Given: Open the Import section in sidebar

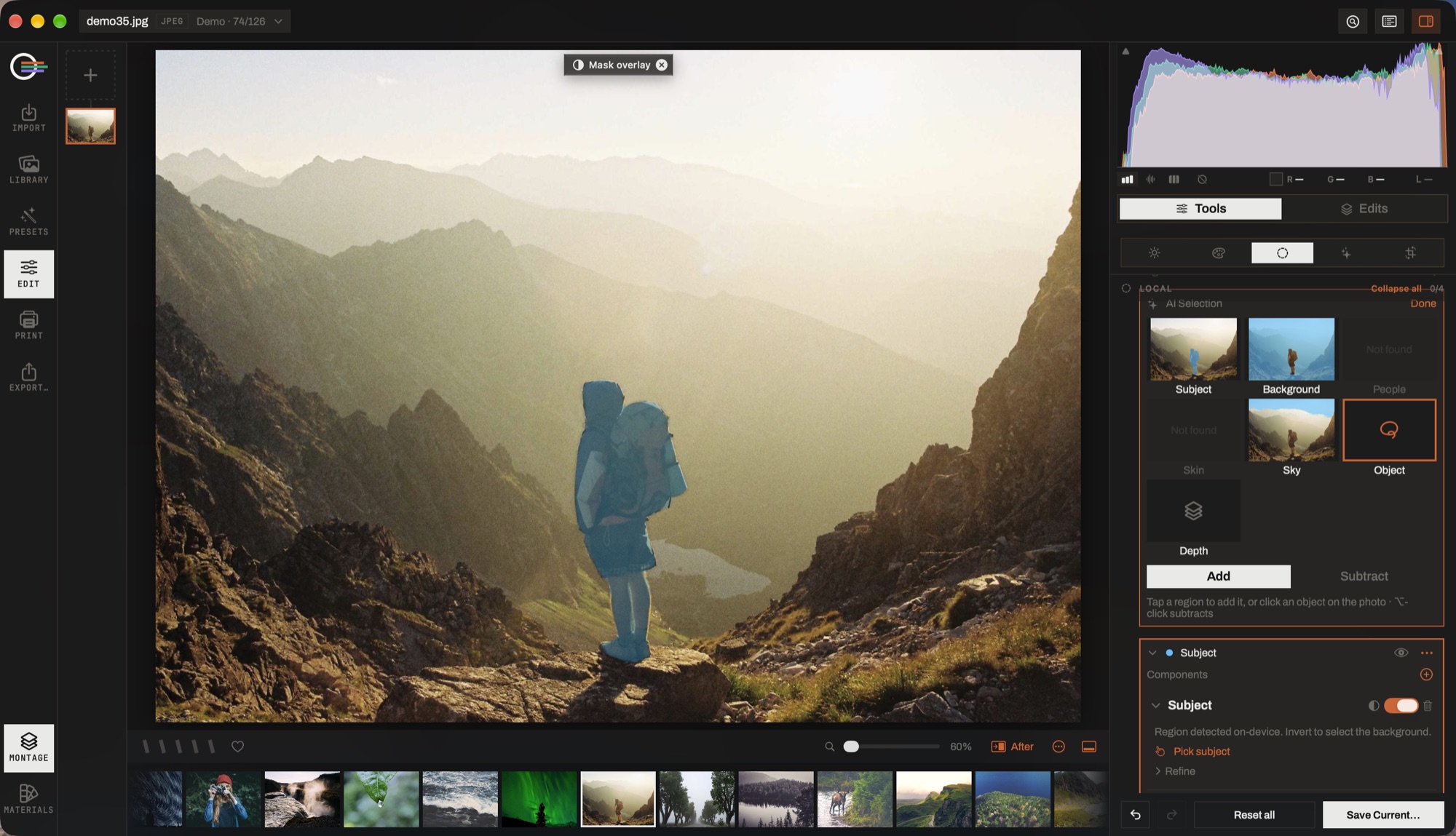Looking at the screenshot, I should point(28,118).
